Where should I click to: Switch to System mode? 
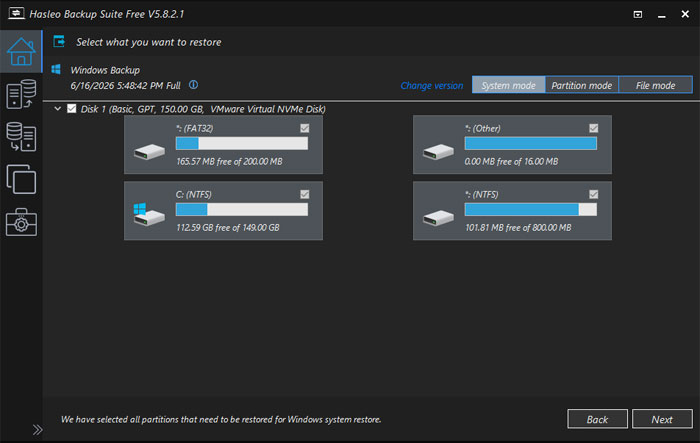[x=508, y=85]
